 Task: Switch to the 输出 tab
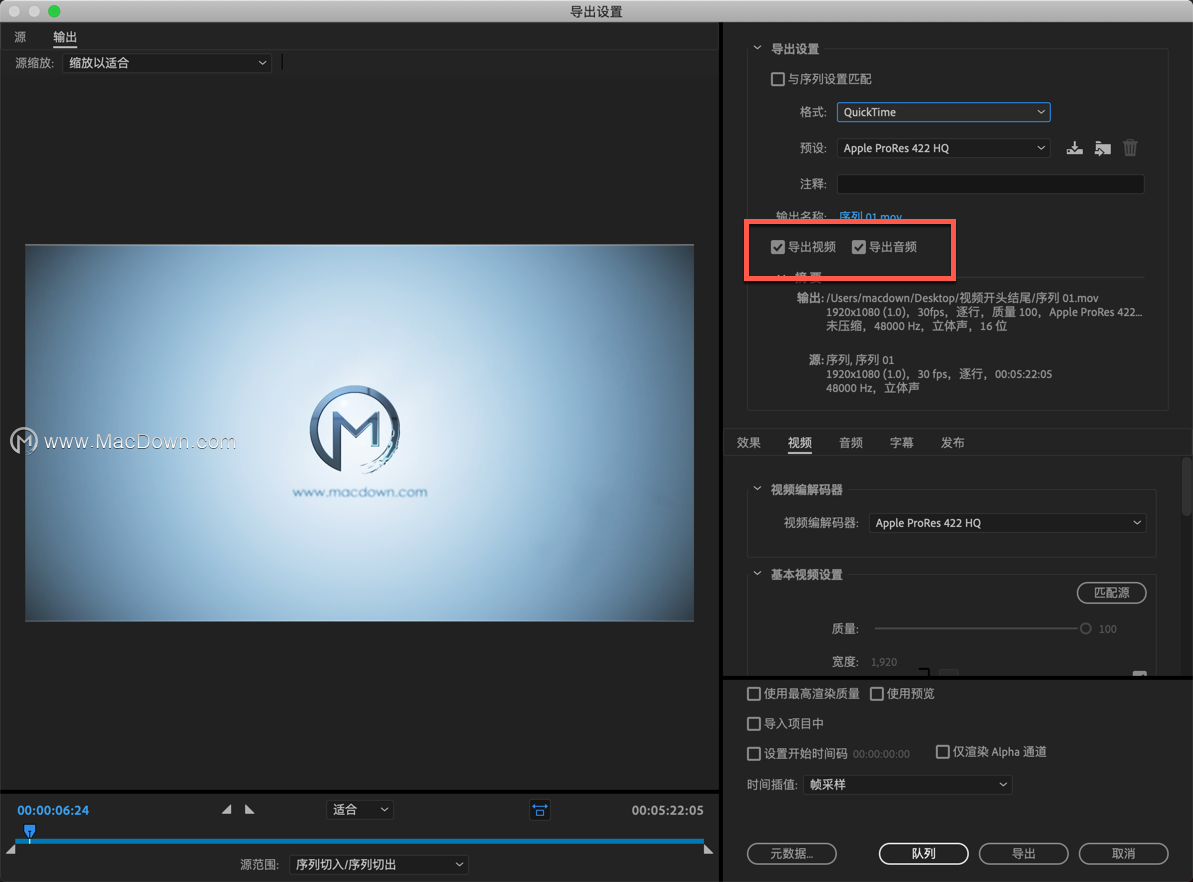(x=65, y=37)
